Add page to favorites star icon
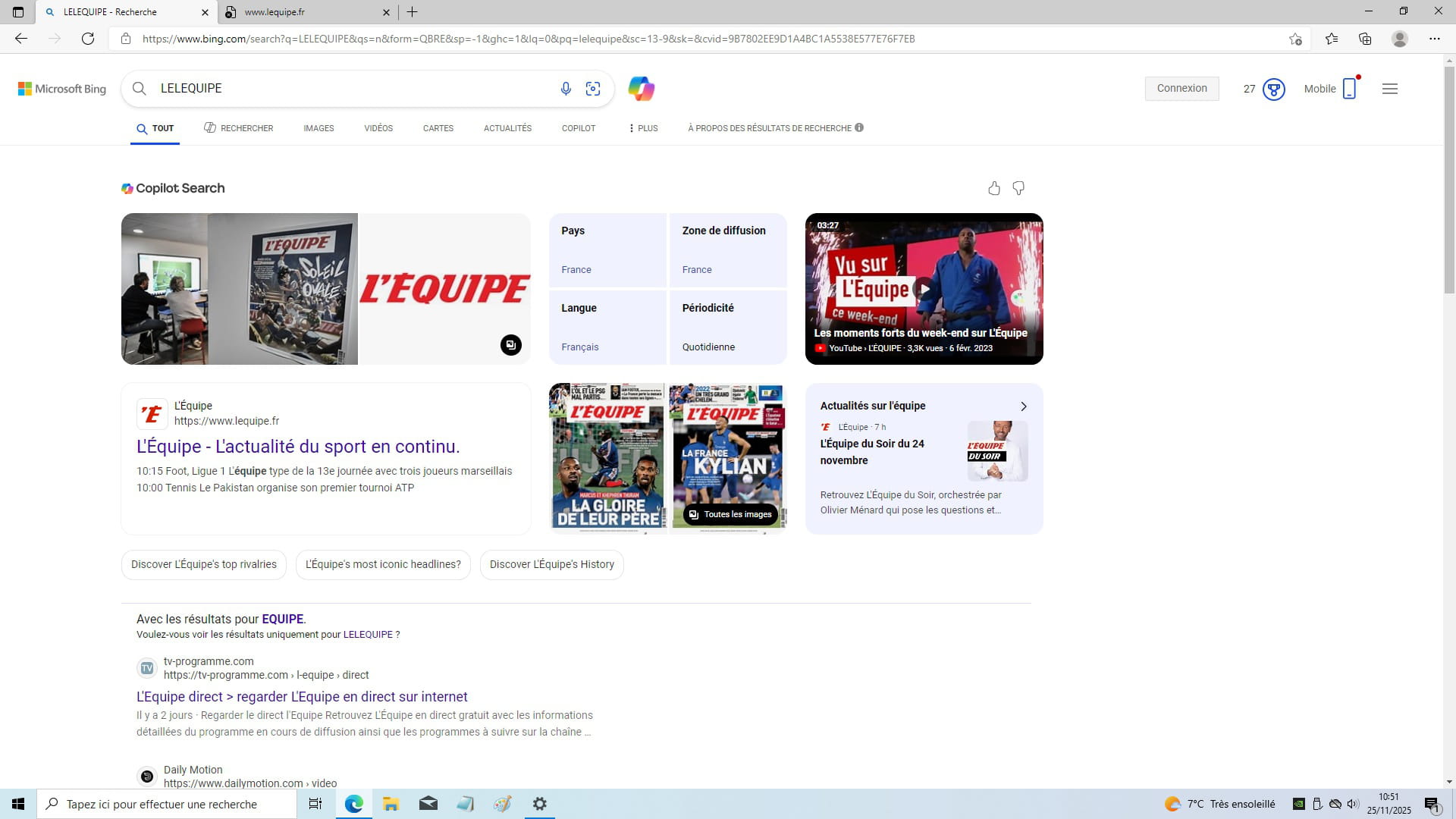The width and height of the screenshot is (1456, 819). (x=1295, y=39)
